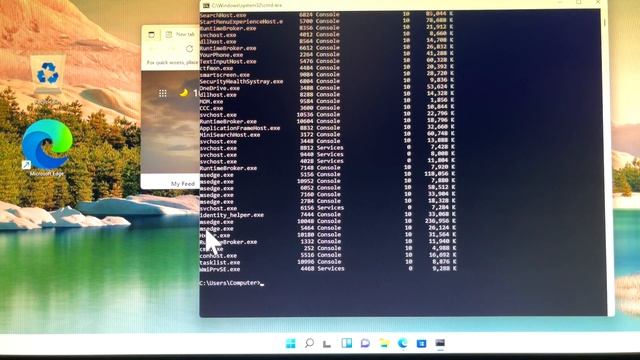Click the ctfmon.exe process row
The width and height of the screenshot is (640, 360).
pos(327,68)
